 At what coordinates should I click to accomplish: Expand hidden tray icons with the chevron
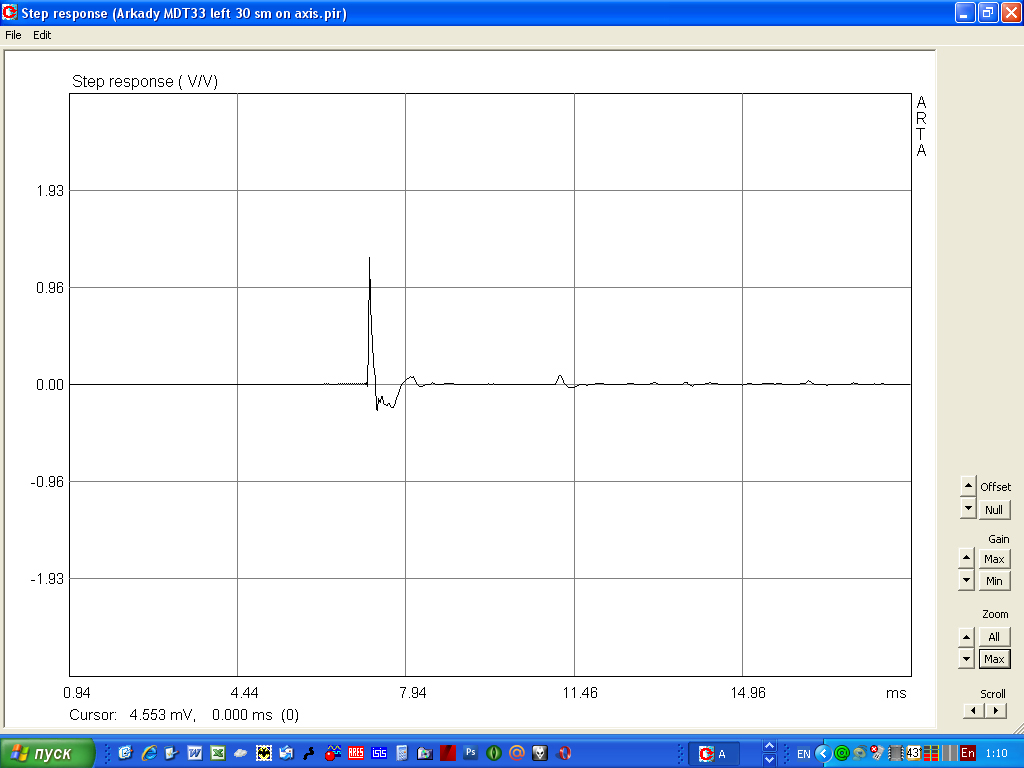click(x=823, y=754)
